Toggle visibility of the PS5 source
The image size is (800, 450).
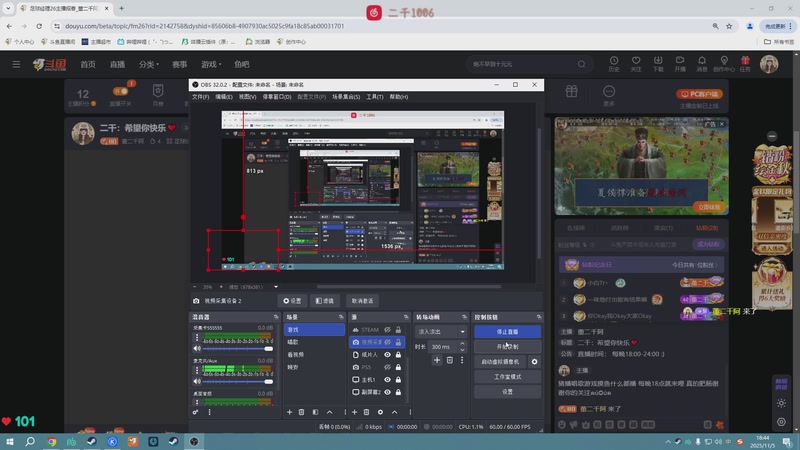387,367
